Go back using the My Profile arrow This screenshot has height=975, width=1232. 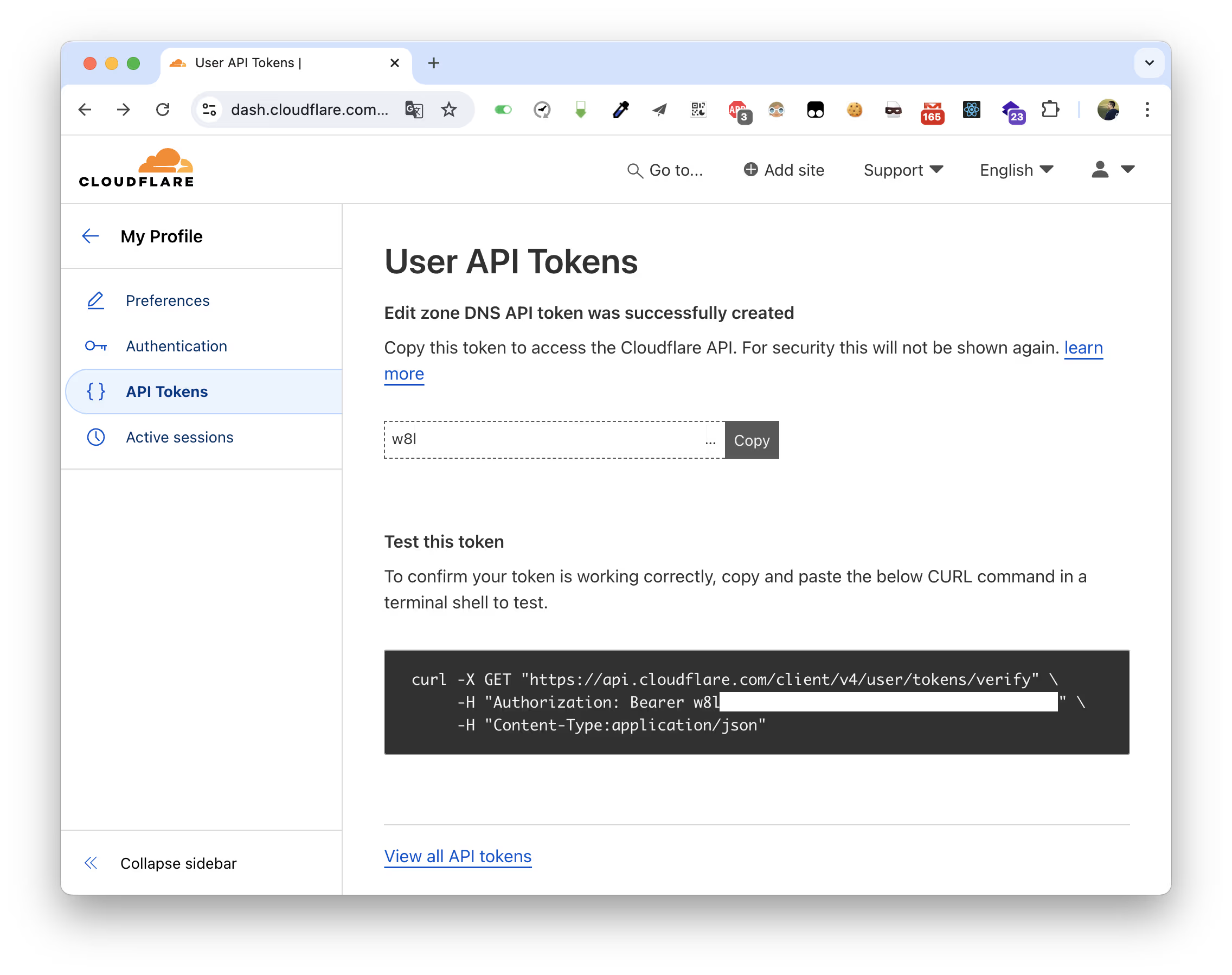[x=91, y=236]
